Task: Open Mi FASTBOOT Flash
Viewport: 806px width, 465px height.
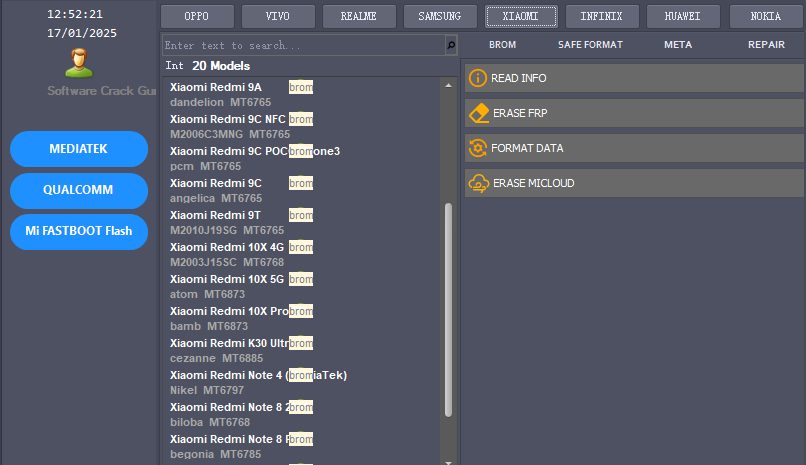Action: (78, 231)
